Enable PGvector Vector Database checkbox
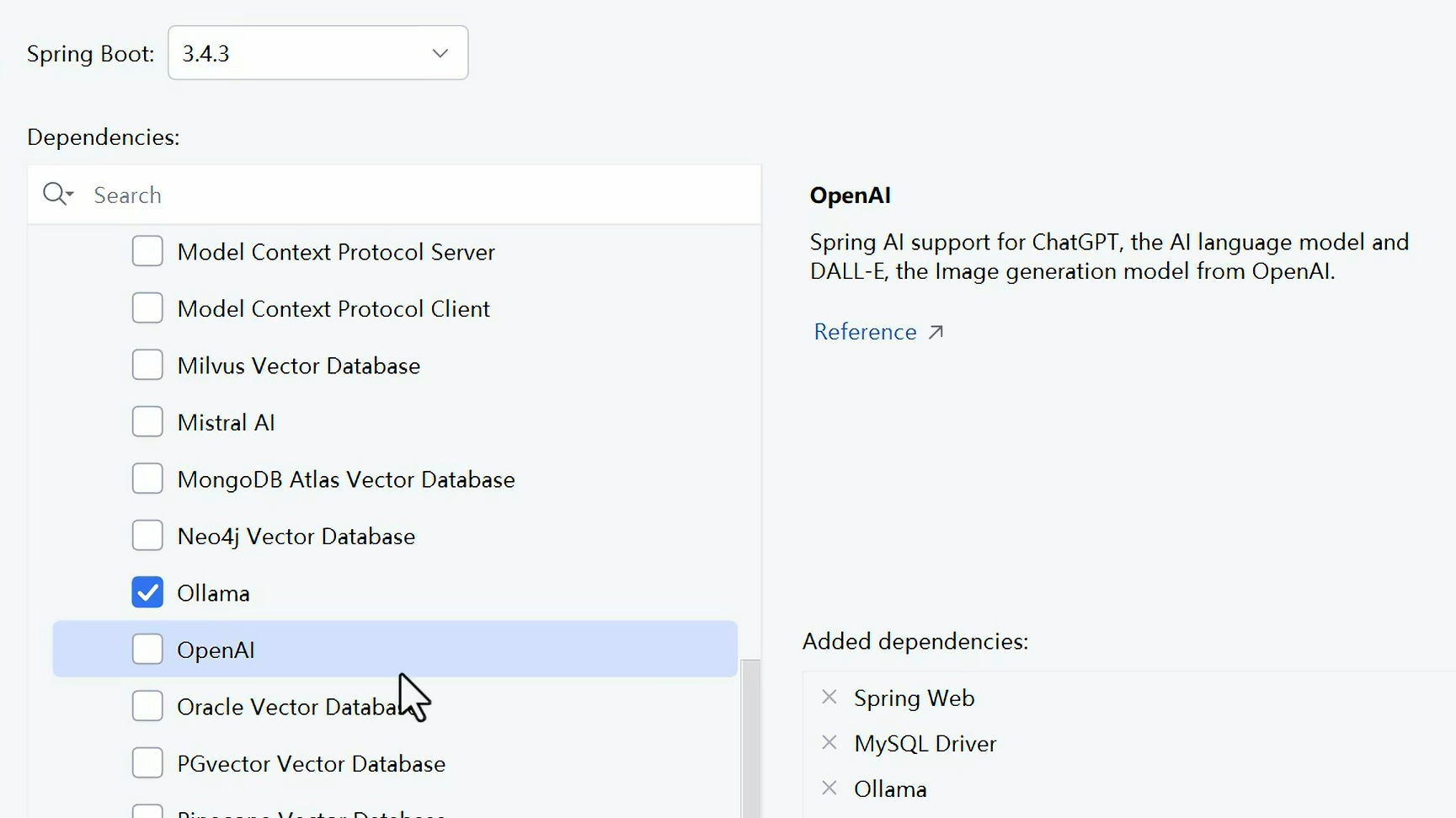 (147, 763)
